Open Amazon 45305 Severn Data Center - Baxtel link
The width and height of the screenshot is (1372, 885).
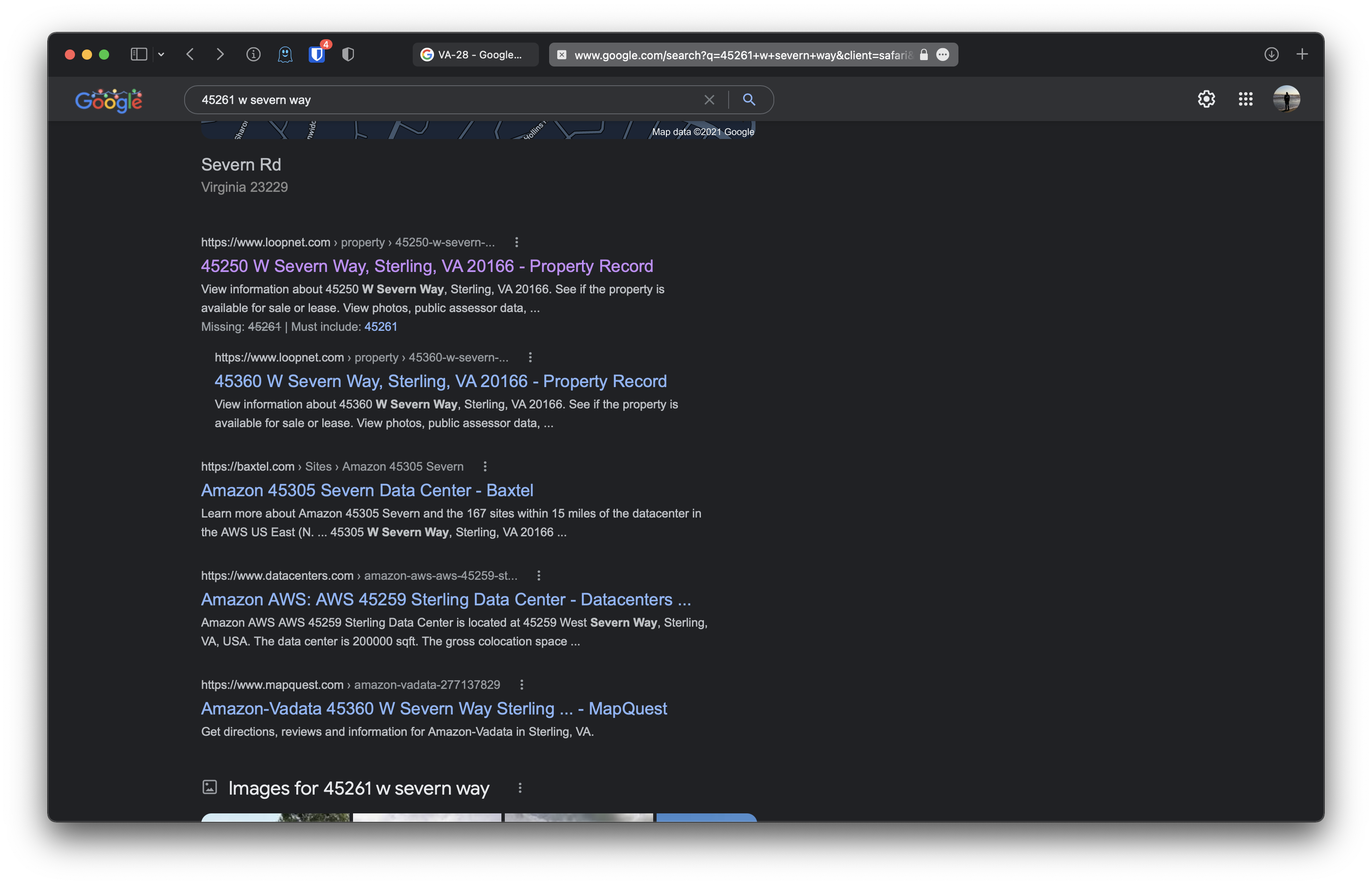(367, 491)
